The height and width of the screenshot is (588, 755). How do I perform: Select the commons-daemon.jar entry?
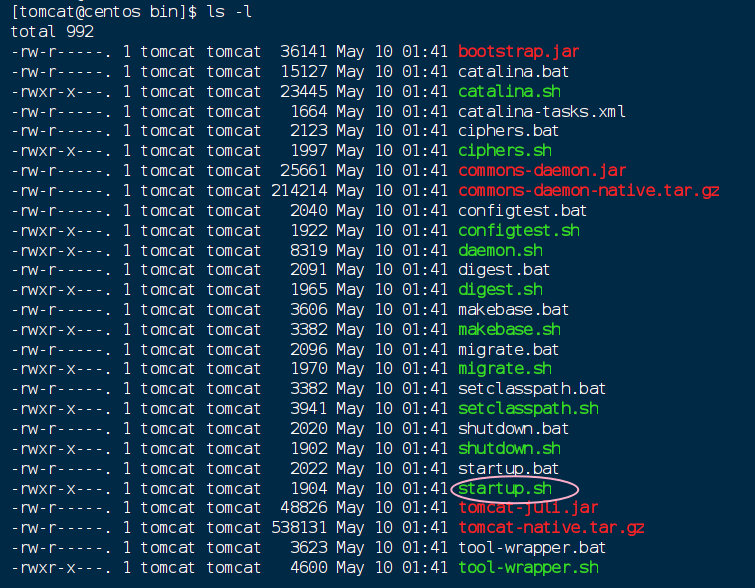(542, 170)
